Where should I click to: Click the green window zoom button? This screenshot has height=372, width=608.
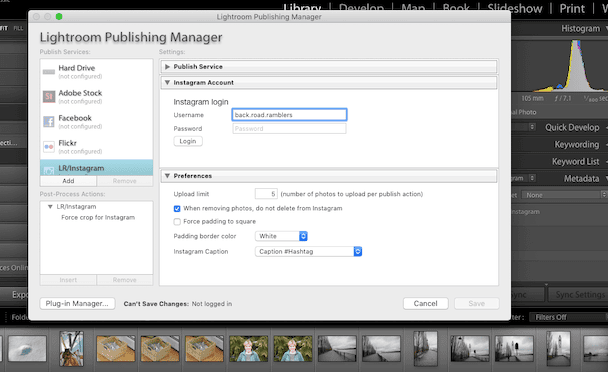click(x=59, y=17)
